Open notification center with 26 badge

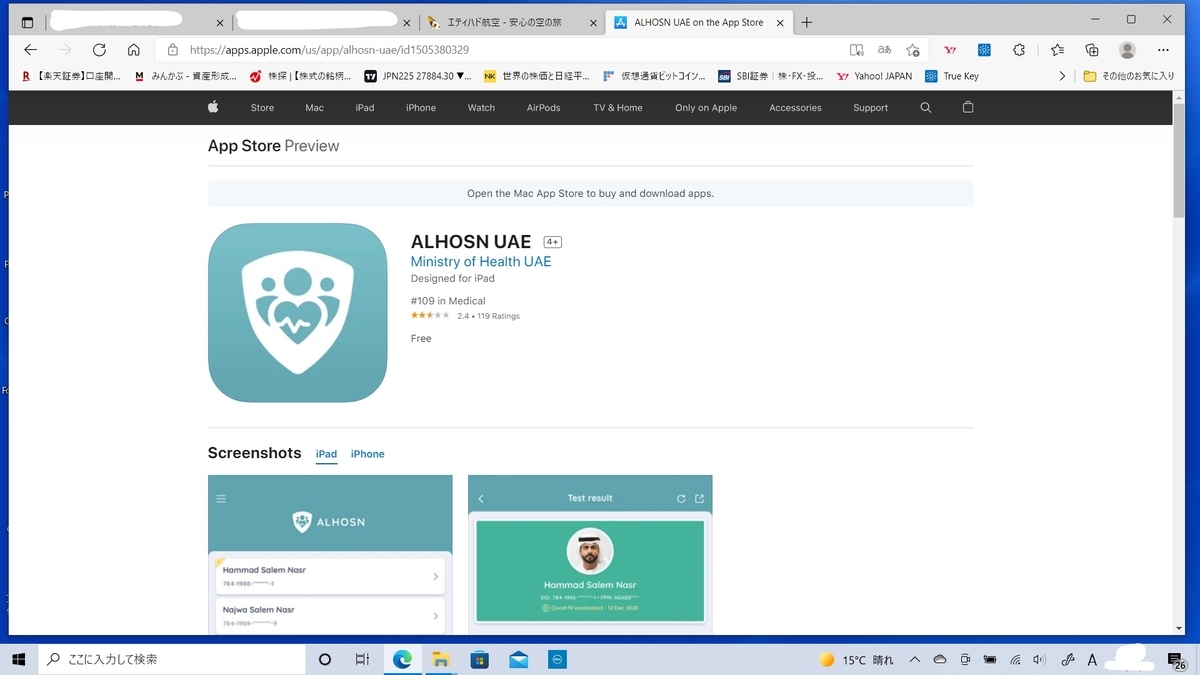1177,660
